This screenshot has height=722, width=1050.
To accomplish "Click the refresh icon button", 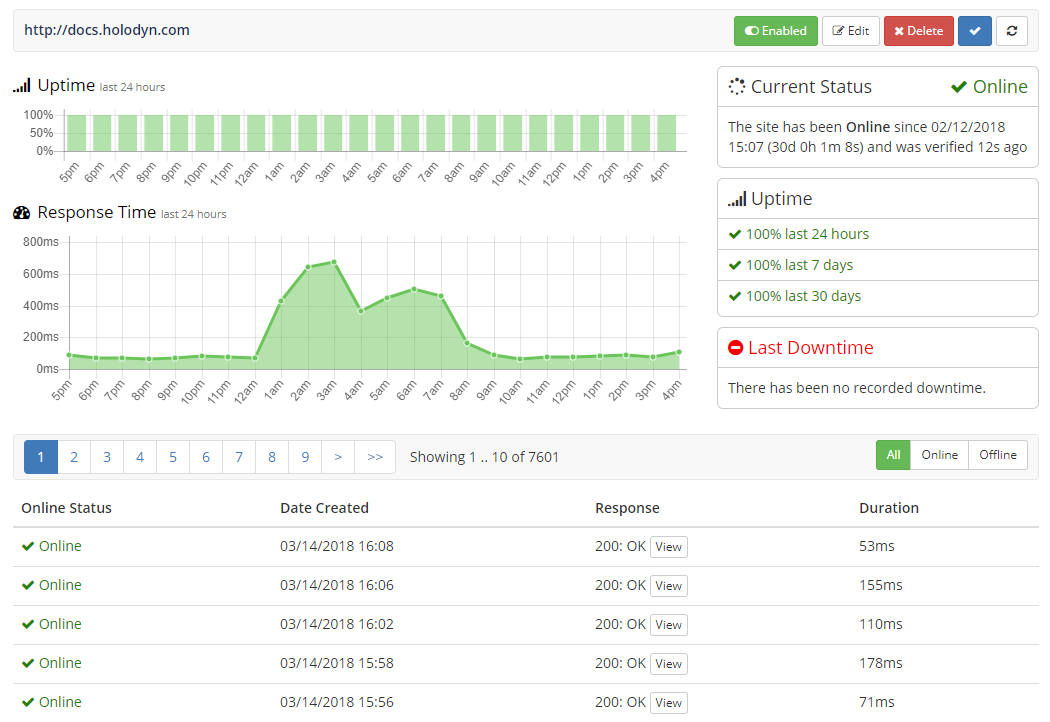I will [x=1012, y=31].
